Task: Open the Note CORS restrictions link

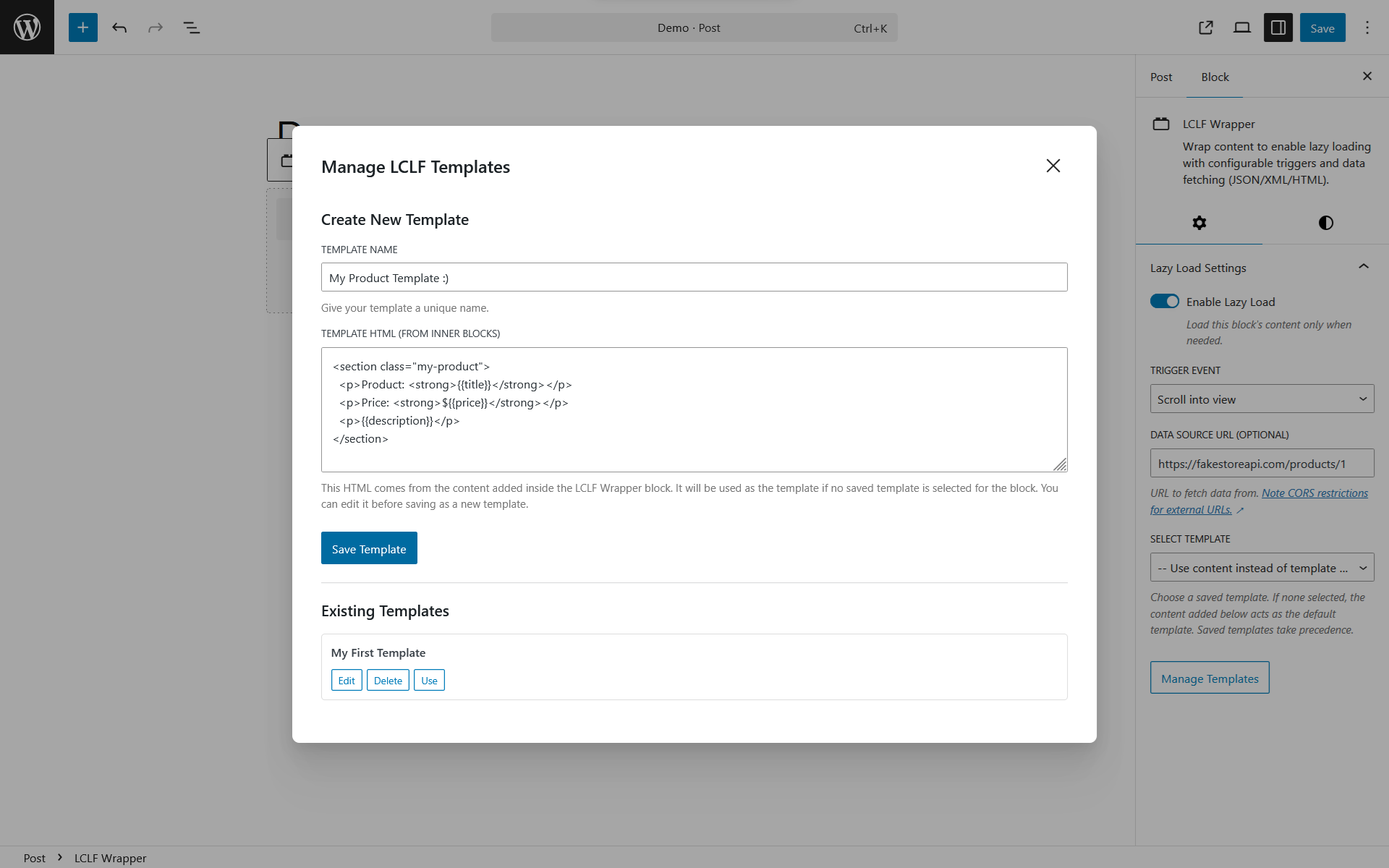Action: point(1314,493)
